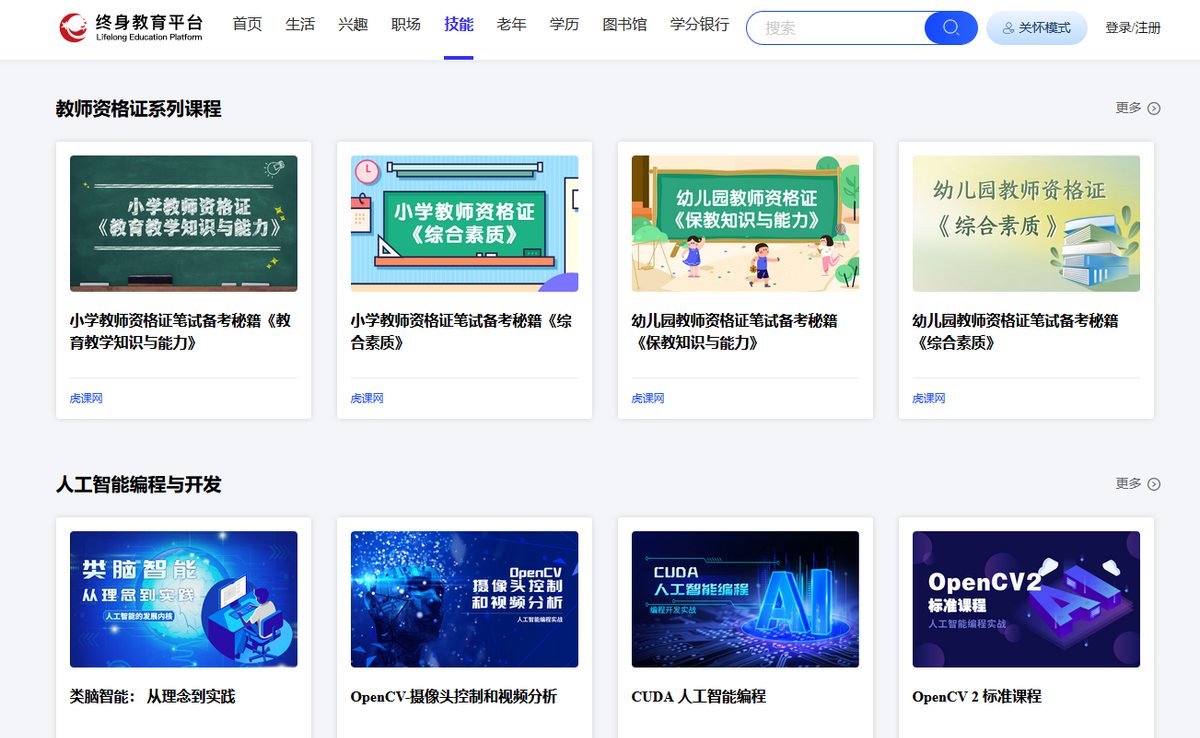Open the 学历 nav item

pyautogui.click(x=564, y=25)
